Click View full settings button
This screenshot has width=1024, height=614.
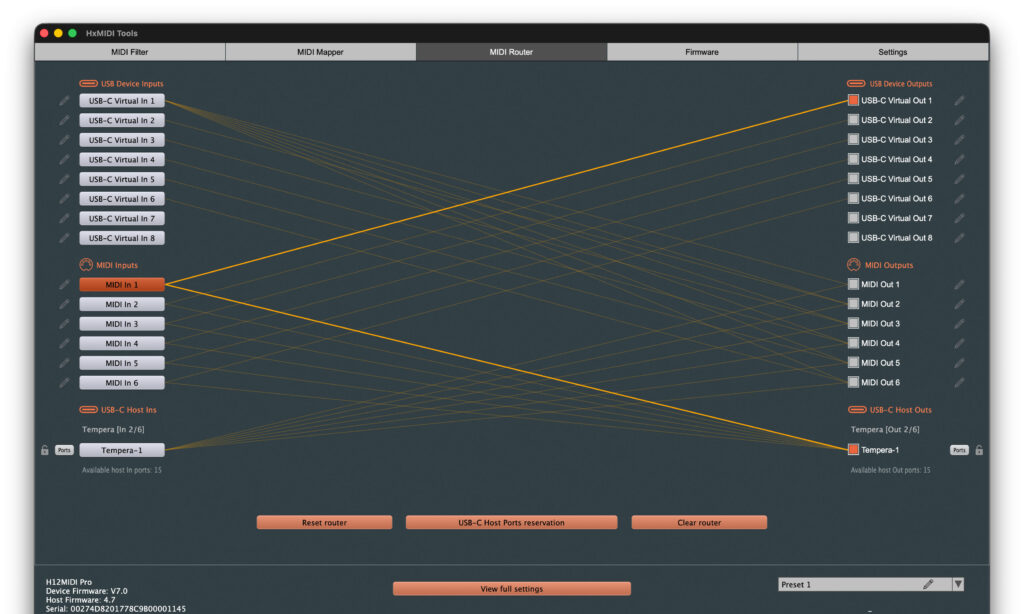click(x=512, y=589)
